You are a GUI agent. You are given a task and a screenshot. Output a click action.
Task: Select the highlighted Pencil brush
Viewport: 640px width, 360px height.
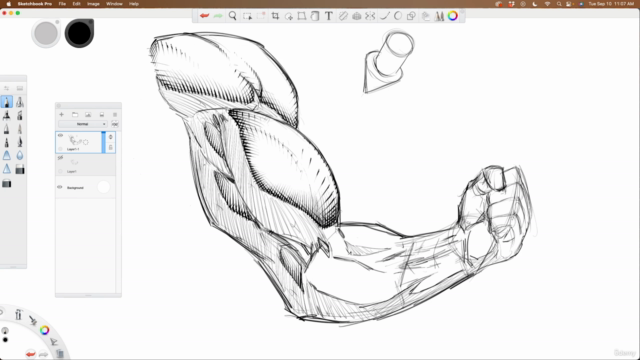click(x=7, y=102)
